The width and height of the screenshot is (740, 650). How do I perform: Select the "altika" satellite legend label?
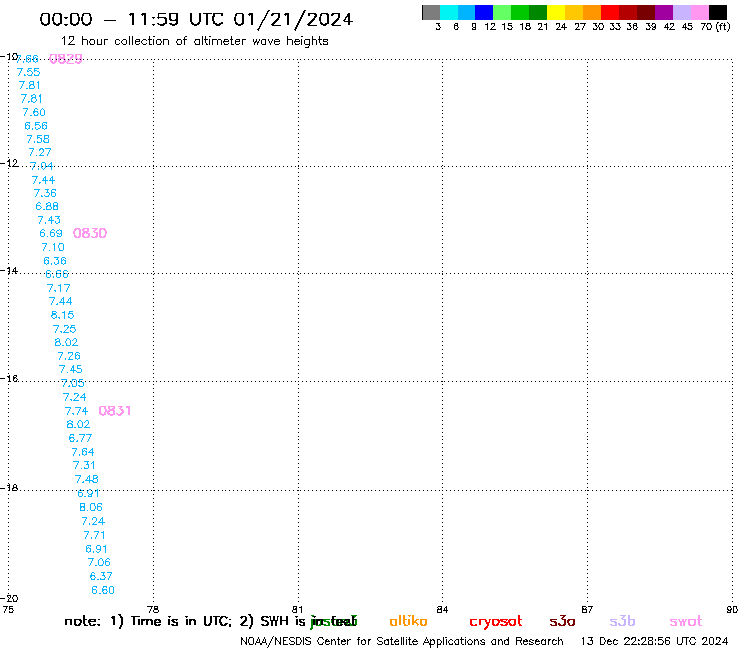408,621
